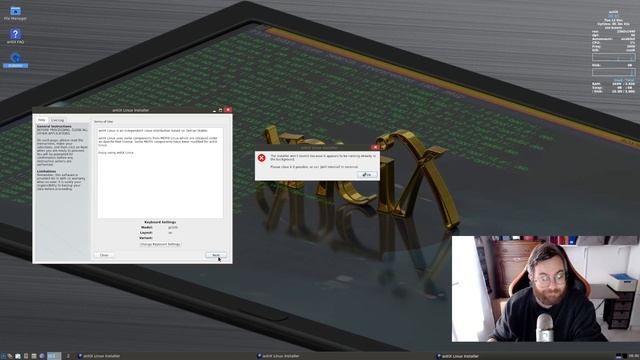Click the "General Instructions" heading in help pane
The width and height of the screenshot is (640, 360).
click(54, 127)
